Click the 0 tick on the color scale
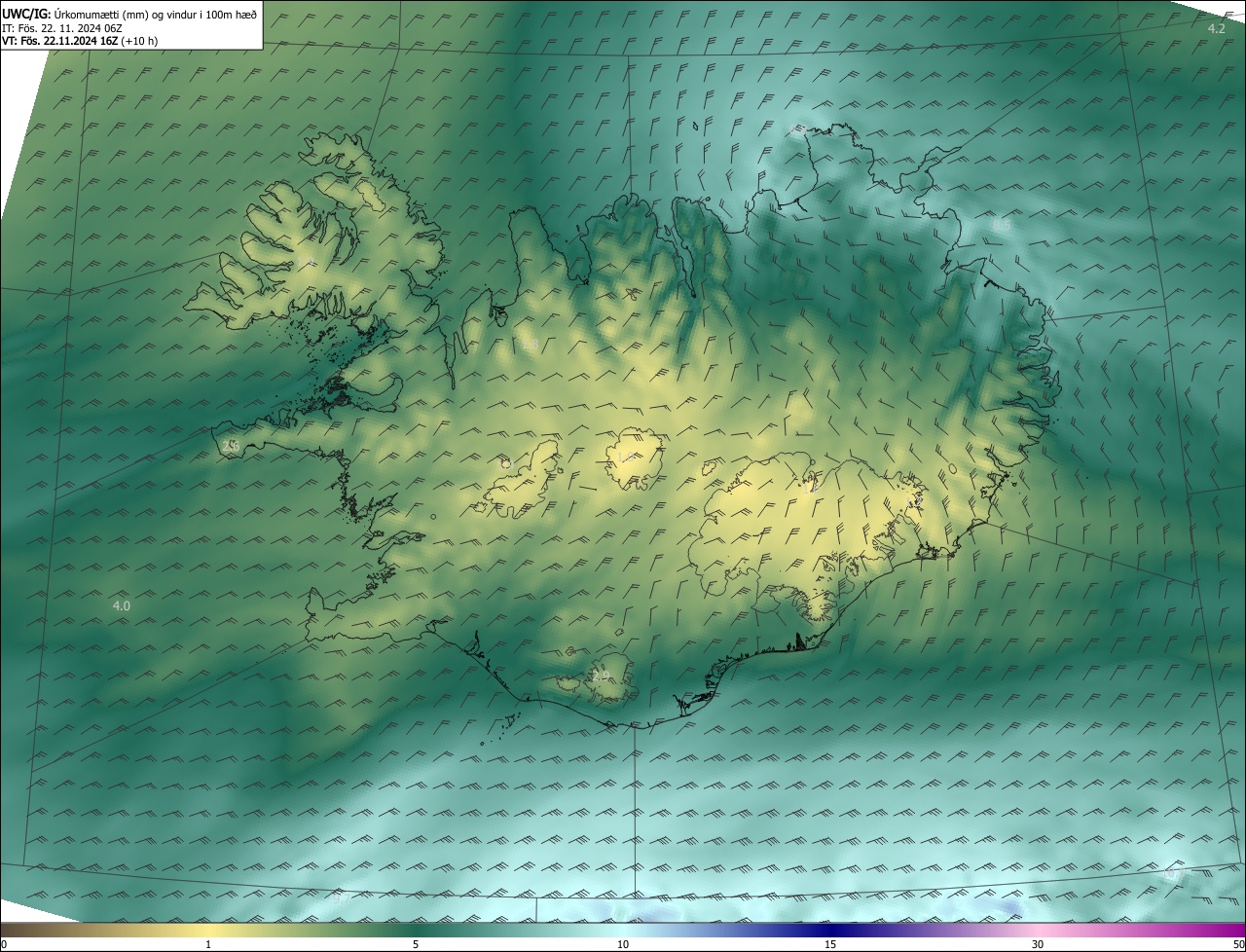Screen dimensions: 1246x952 tap(4, 944)
